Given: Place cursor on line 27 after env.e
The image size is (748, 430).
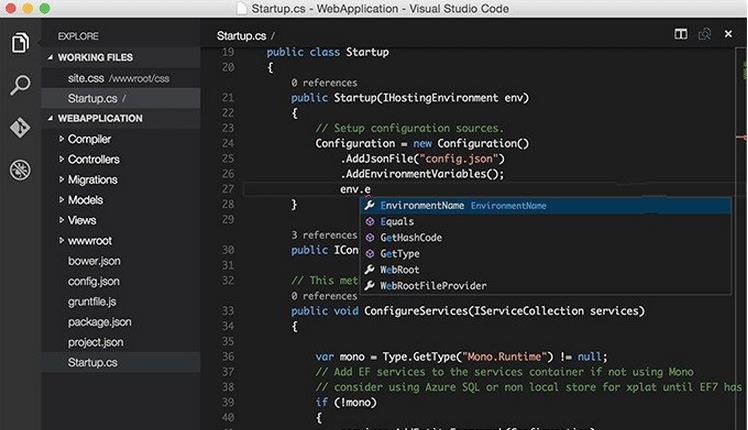Looking at the screenshot, I should click(372, 189).
